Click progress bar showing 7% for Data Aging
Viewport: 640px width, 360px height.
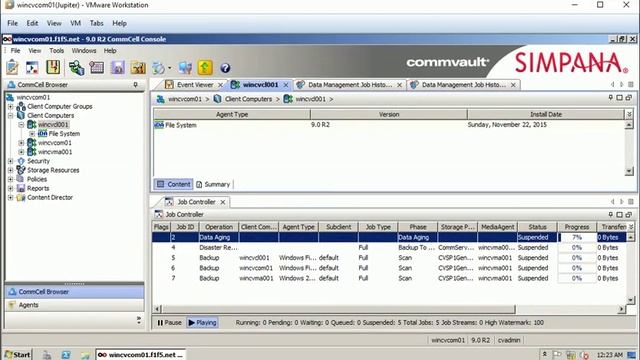[577, 237]
